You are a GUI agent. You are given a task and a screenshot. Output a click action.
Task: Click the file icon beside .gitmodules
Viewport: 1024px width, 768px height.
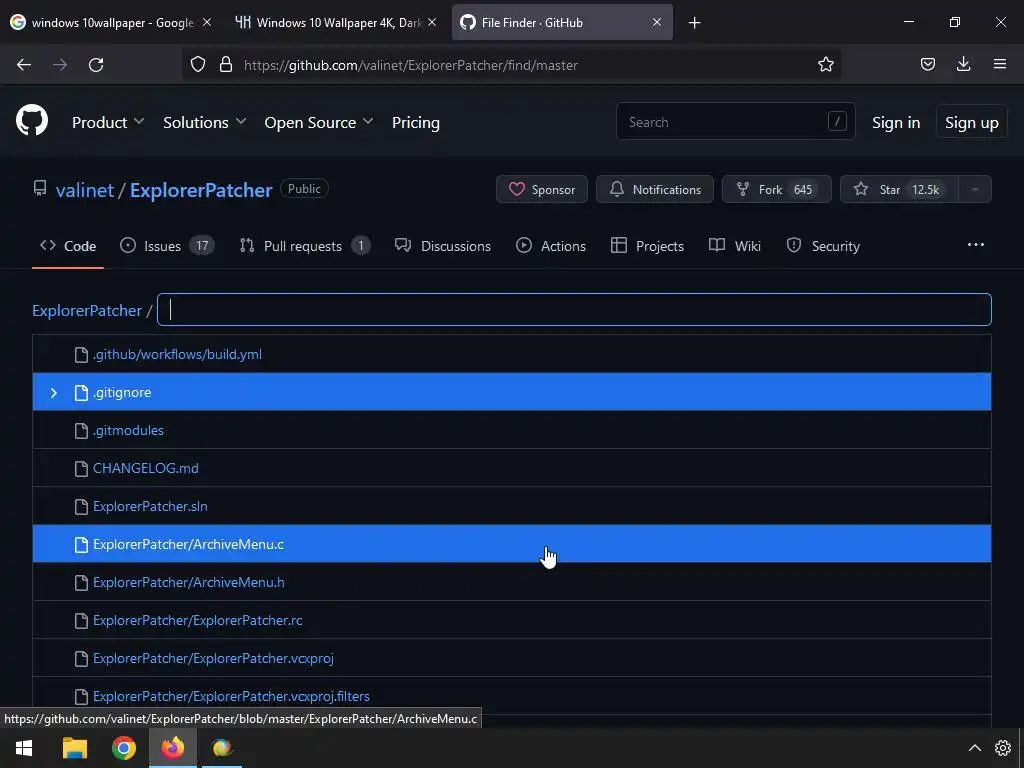81,430
